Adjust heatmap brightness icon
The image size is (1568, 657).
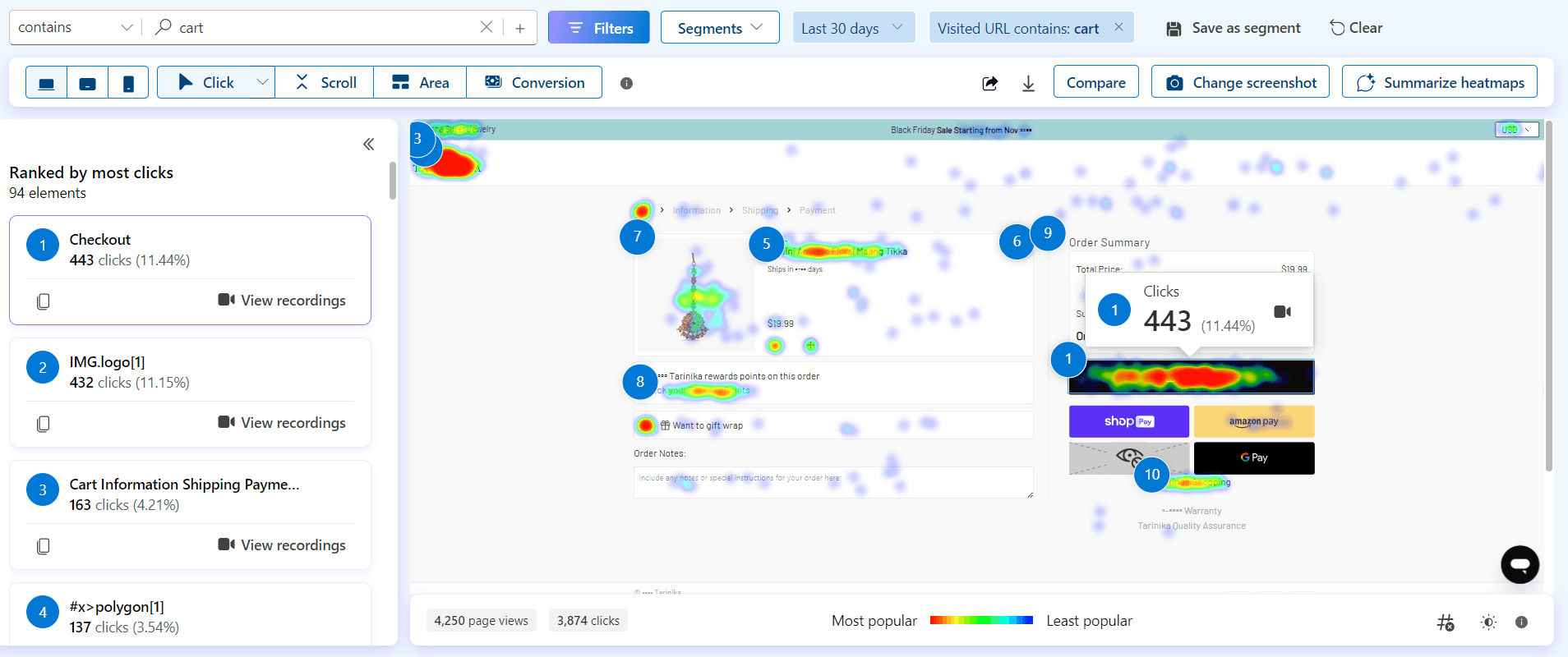coord(1488,623)
